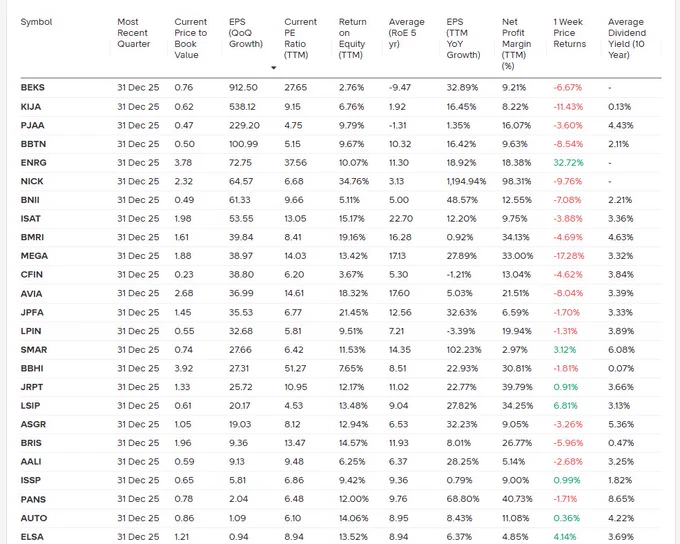Screen dimensions: 680x544
Task: Open the ELSA stock symbol
Action: click(32, 537)
